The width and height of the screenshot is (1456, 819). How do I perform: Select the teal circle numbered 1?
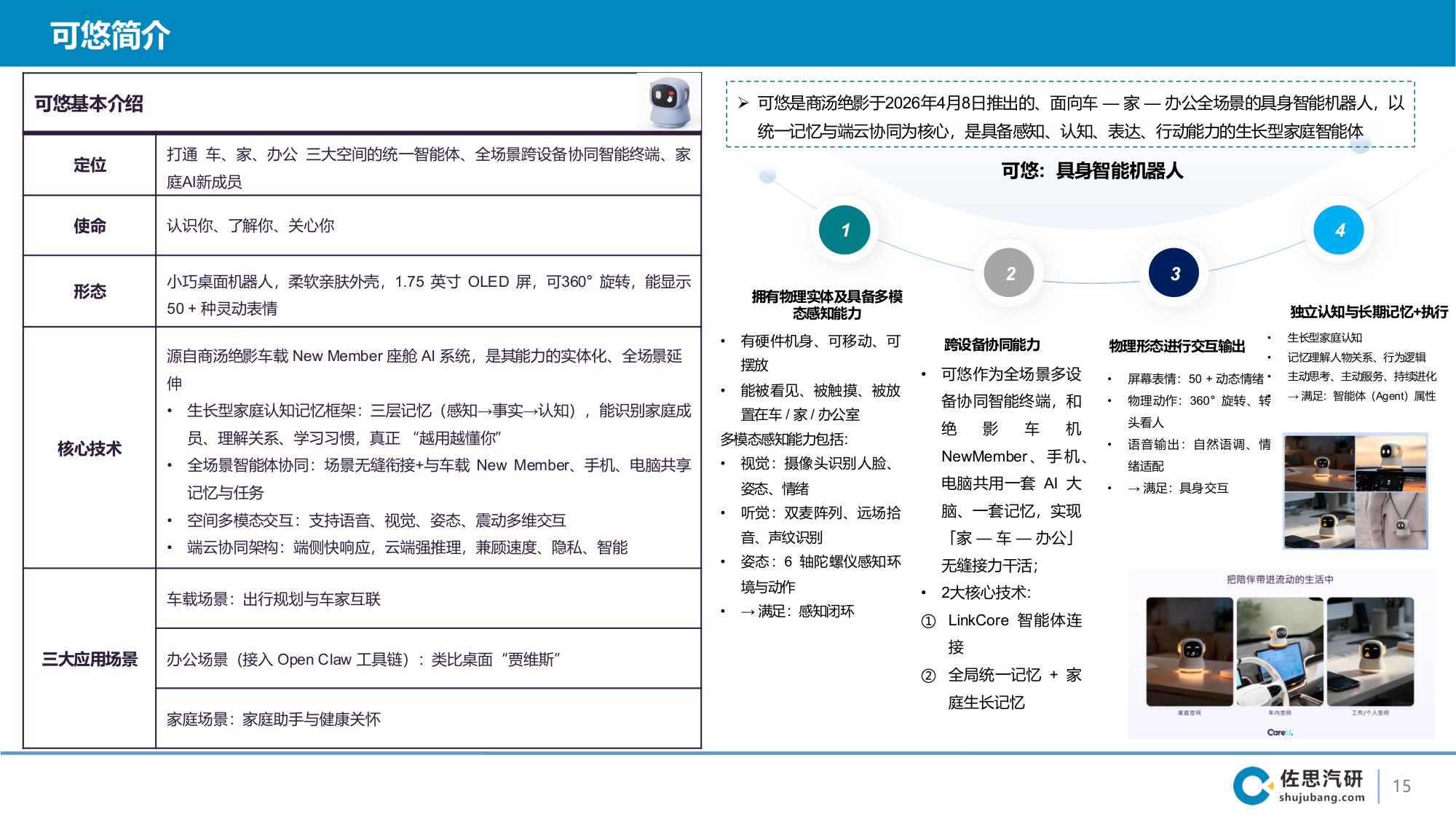pyautogui.click(x=844, y=230)
